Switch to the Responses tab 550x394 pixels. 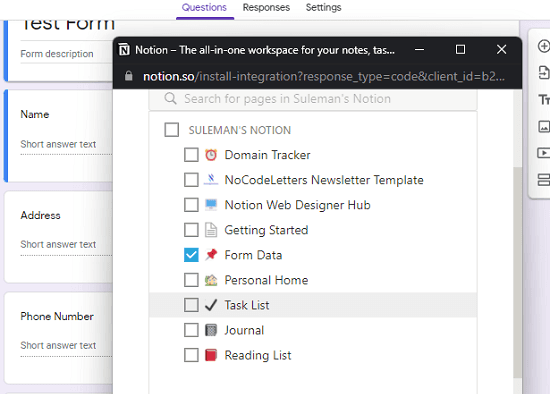(266, 7)
